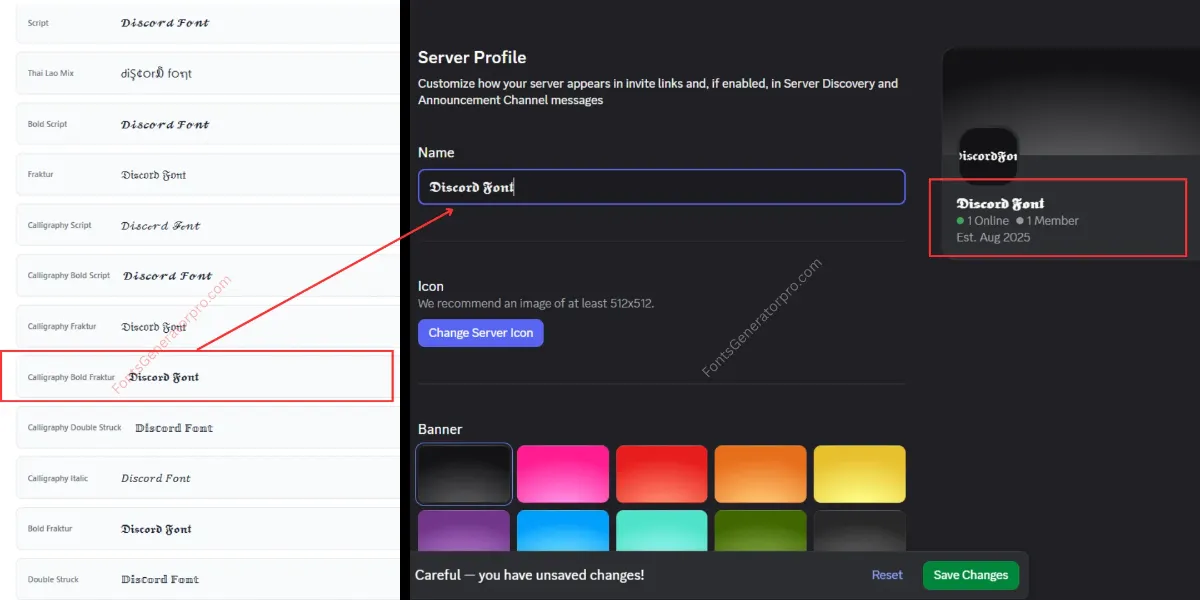
Task: Choose the Calligraphy Bold Fraktur font row
Action: tap(197, 377)
